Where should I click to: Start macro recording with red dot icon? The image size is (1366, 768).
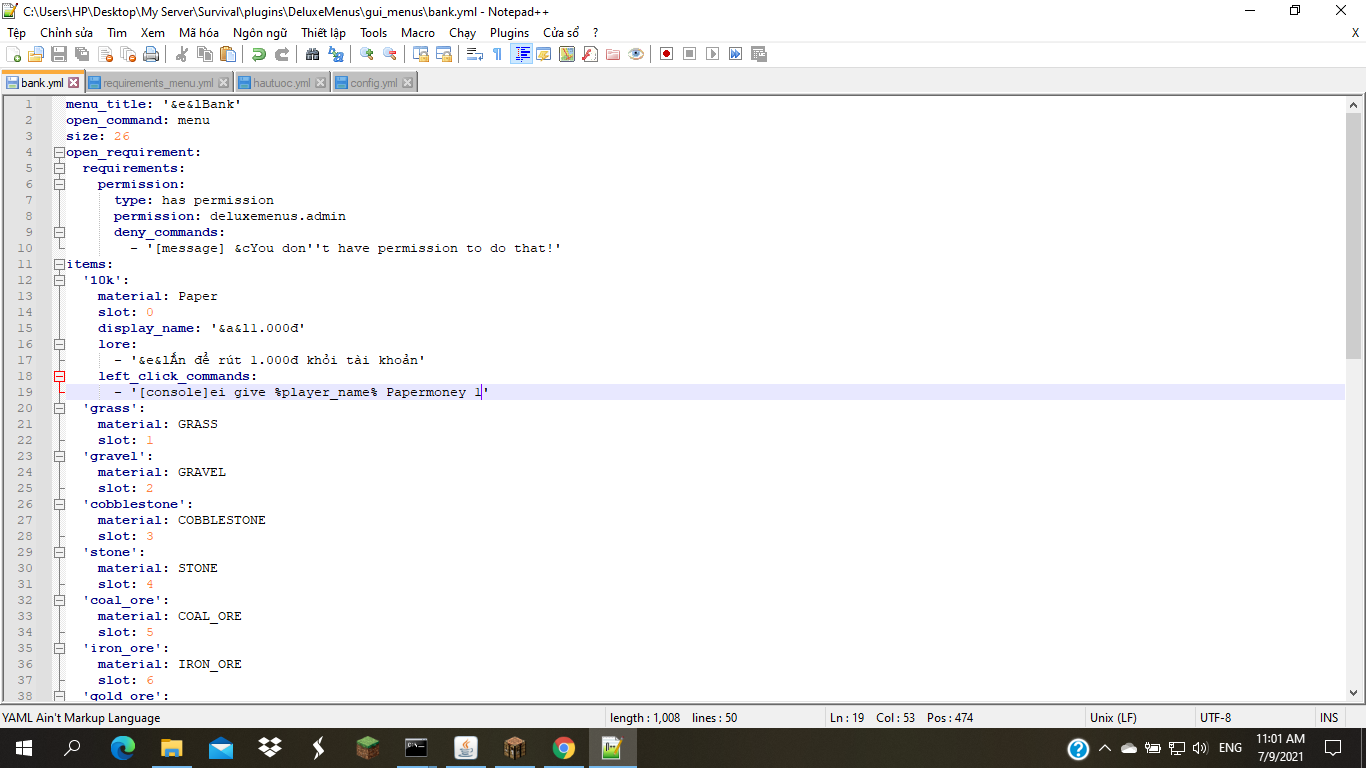click(666, 54)
